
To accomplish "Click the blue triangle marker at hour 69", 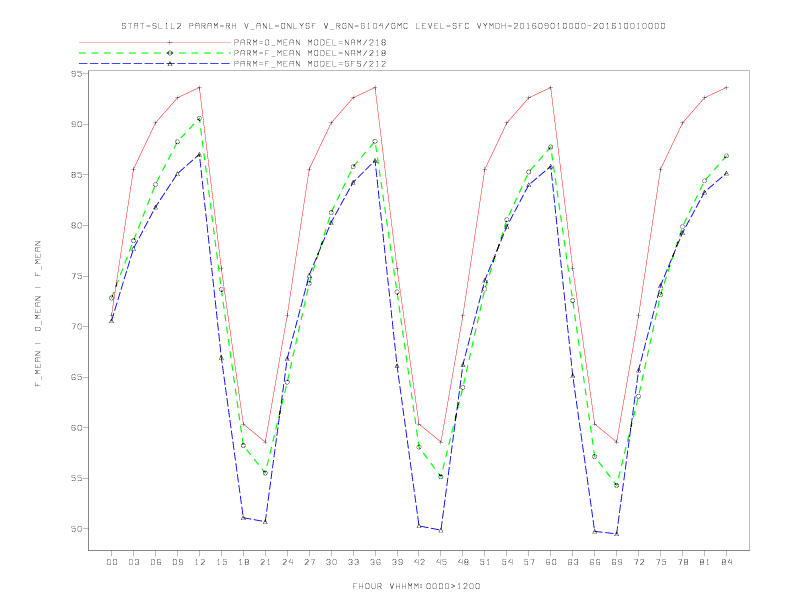I will [617, 534].
